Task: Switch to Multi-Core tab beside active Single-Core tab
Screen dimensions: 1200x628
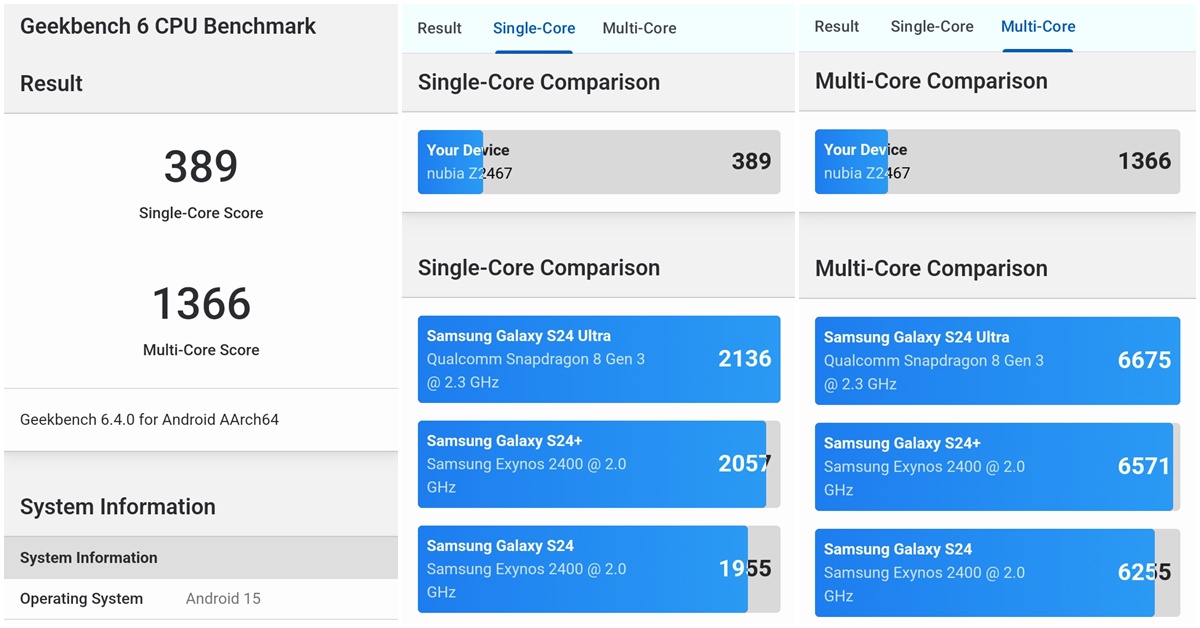Action: click(639, 28)
